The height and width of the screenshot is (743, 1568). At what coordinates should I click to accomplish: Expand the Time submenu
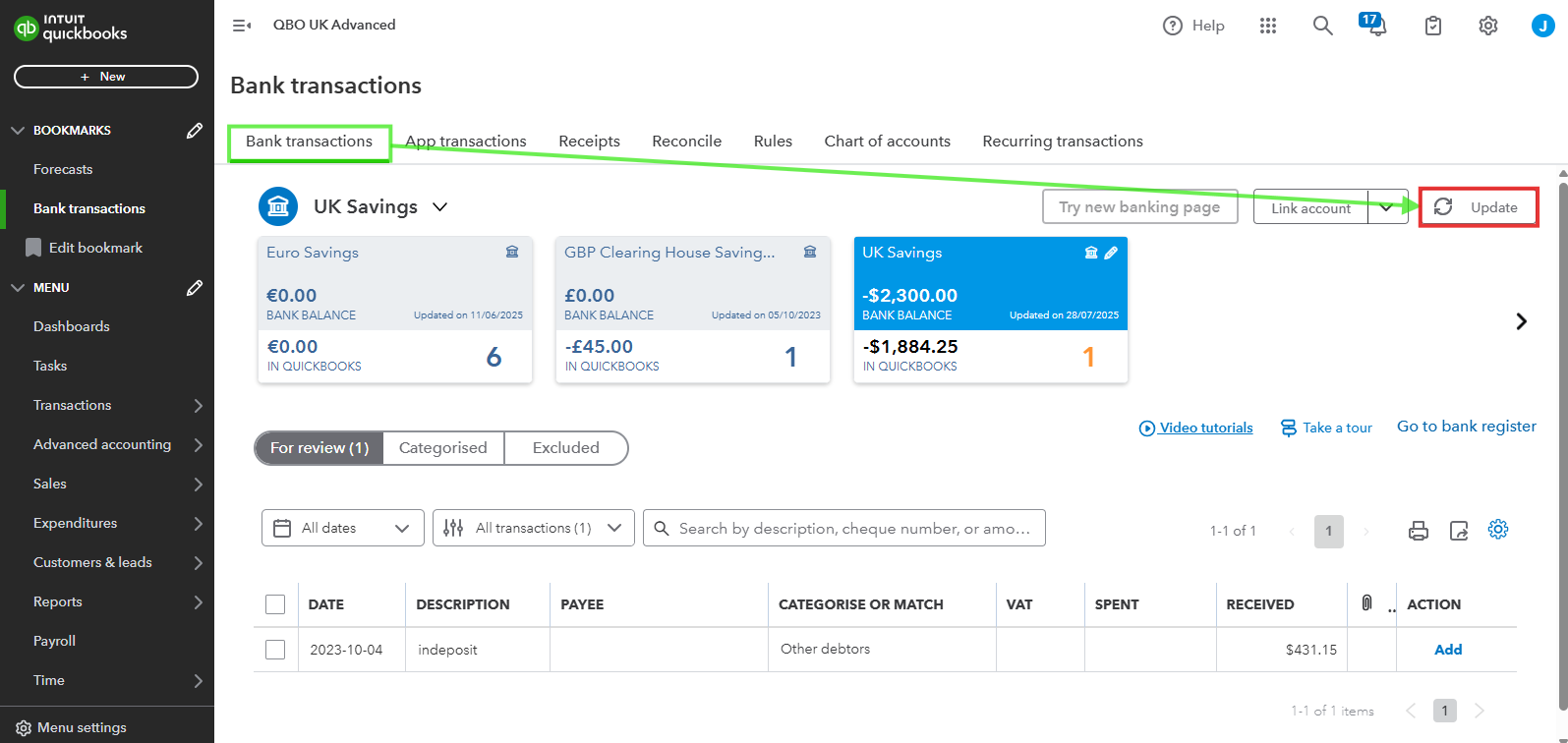coord(198,680)
